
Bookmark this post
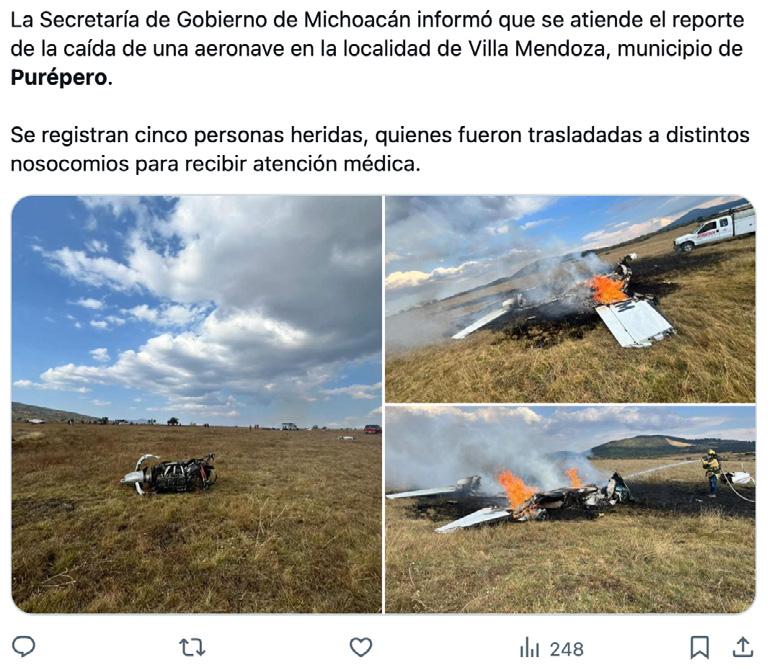click(x=699, y=647)
